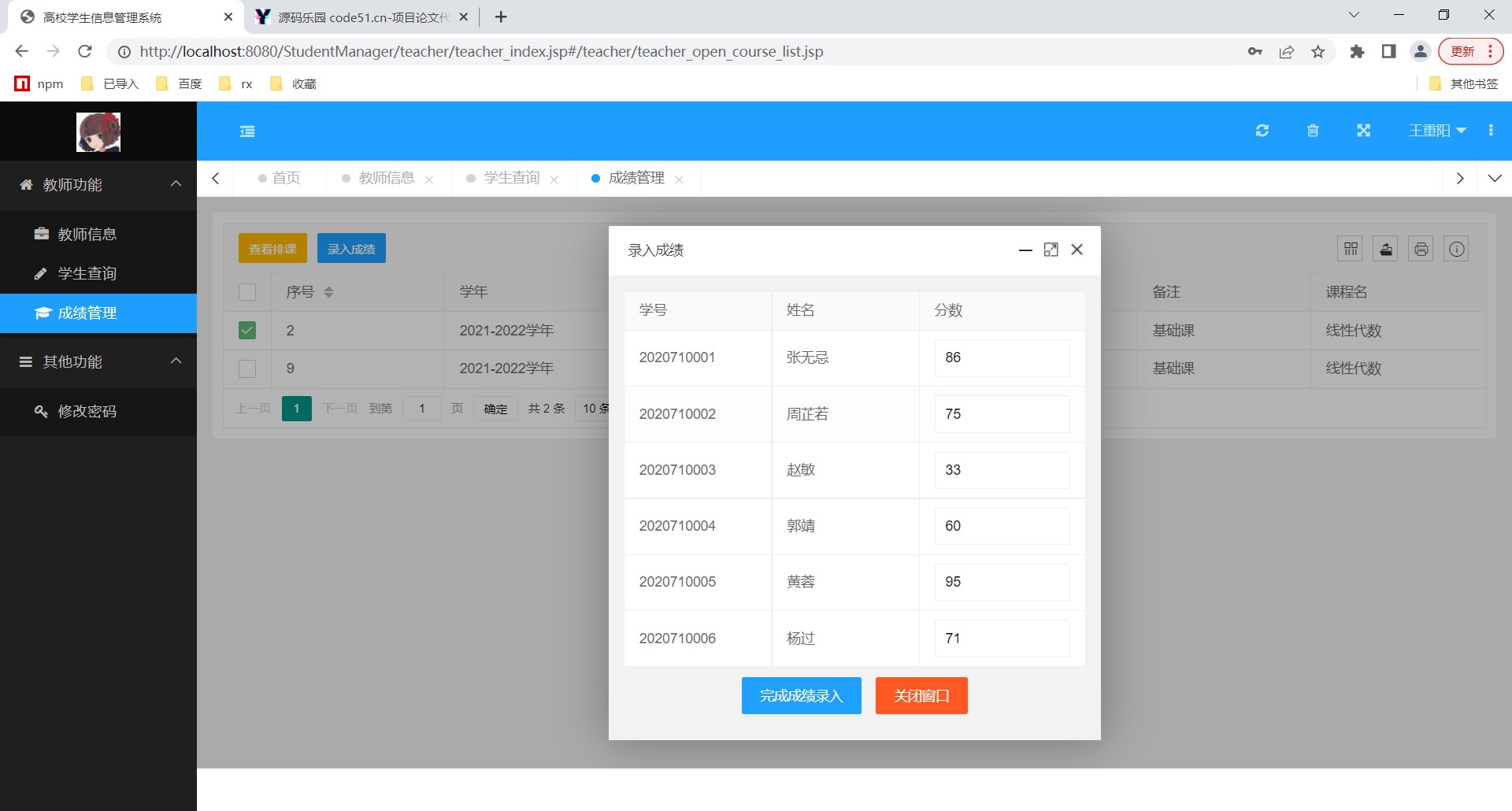Viewport: 1512px width, 811px height.
Task: Click the table print icon
Action: click(1421, 250)
